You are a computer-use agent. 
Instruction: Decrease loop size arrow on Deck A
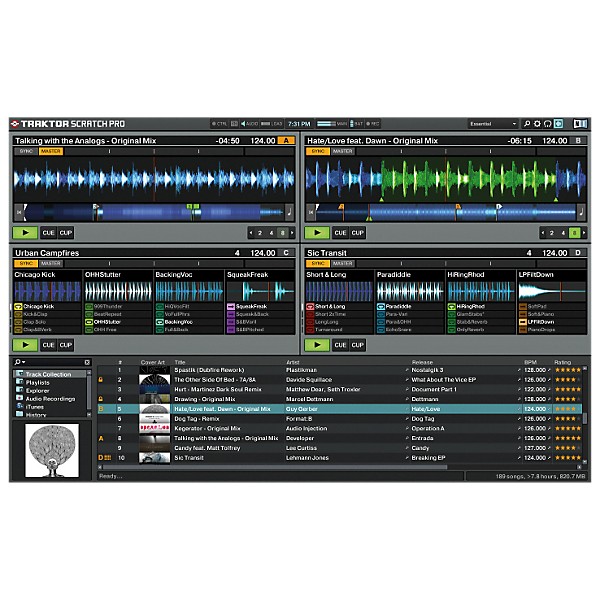click(251, 233)
